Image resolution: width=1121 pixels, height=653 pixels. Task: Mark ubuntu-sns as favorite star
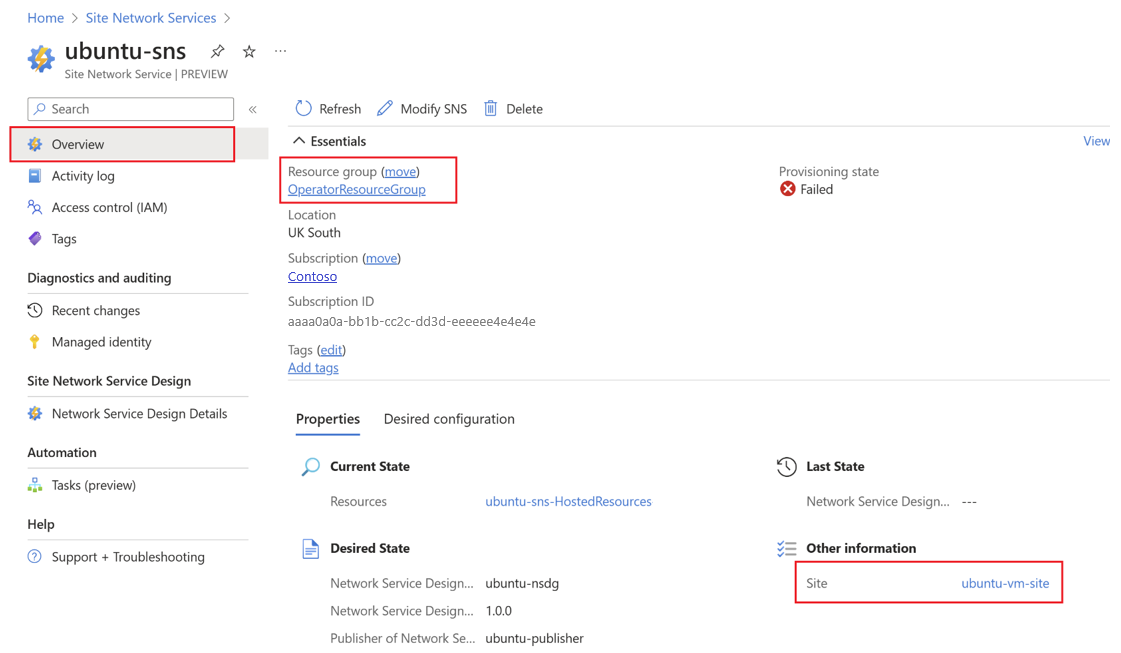coord(249,51)
